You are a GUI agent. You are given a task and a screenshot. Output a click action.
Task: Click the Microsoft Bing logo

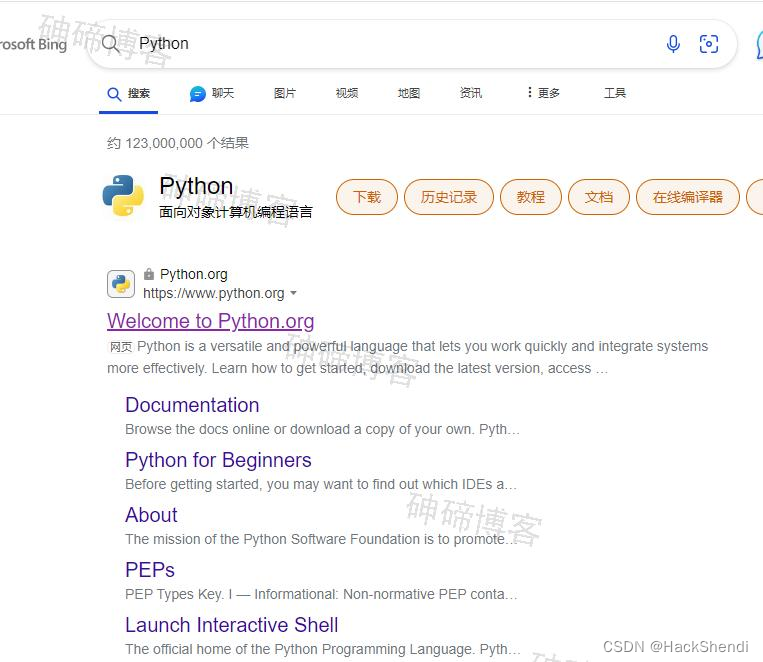pos(33,44)
